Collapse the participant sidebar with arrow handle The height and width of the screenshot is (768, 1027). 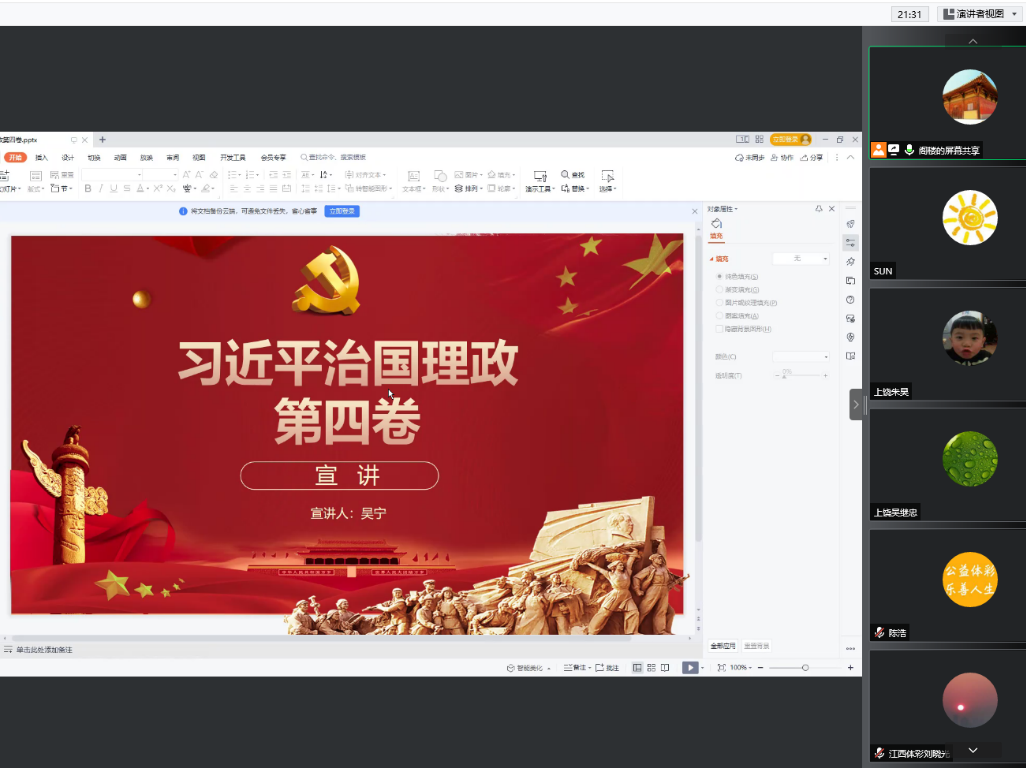coord(856,405)
